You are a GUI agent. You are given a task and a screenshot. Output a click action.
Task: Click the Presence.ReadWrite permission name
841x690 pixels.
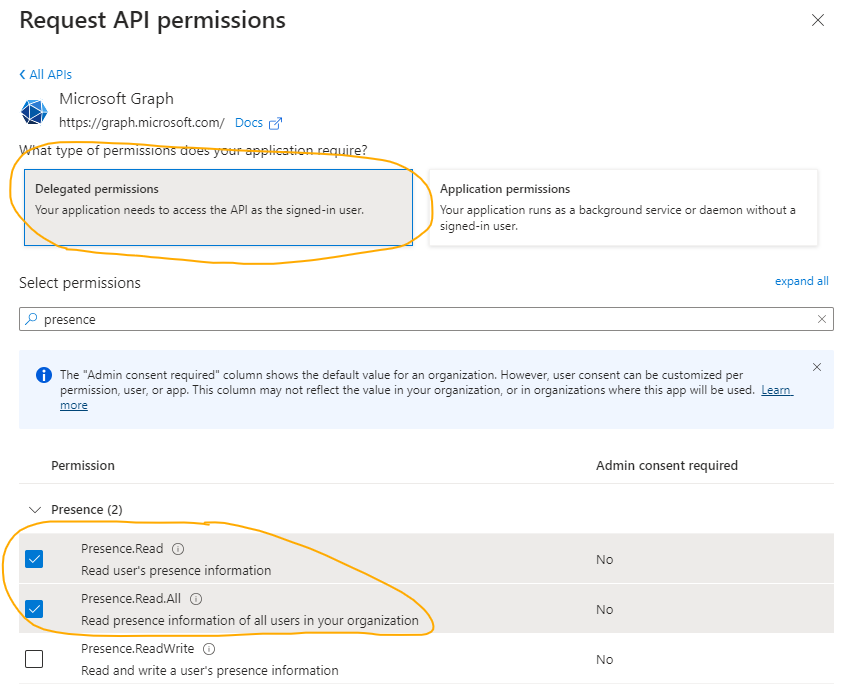(x=137, y=649)
